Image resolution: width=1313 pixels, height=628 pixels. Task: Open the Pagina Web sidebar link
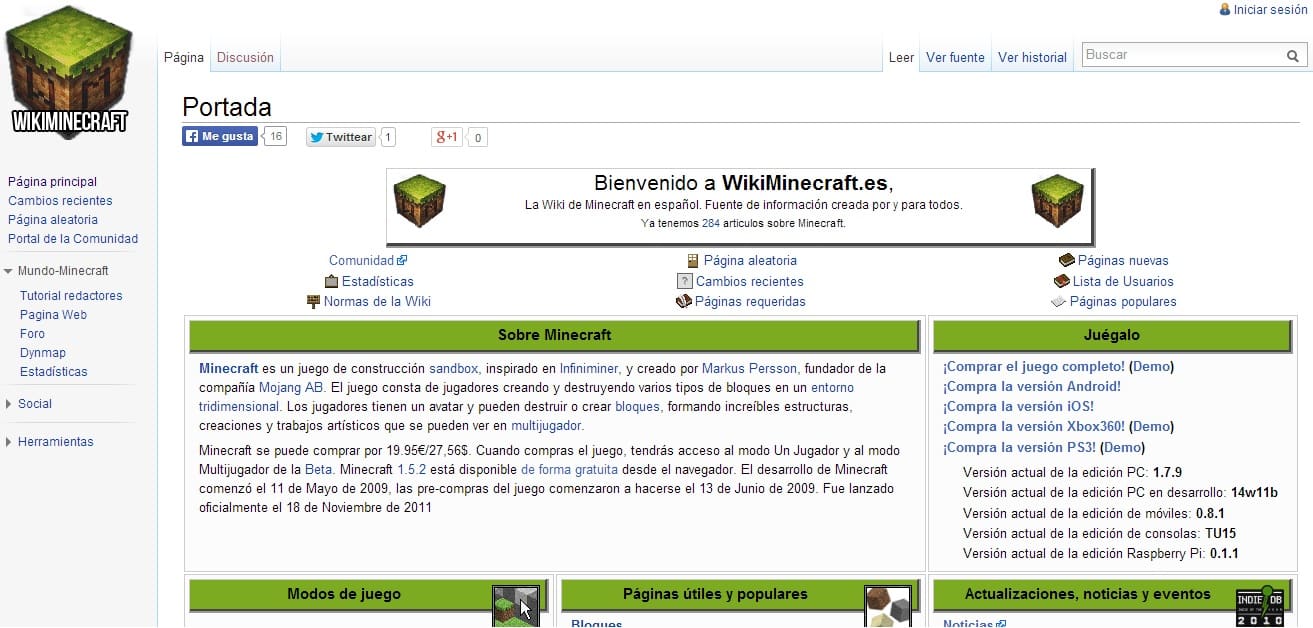(53, 315)
